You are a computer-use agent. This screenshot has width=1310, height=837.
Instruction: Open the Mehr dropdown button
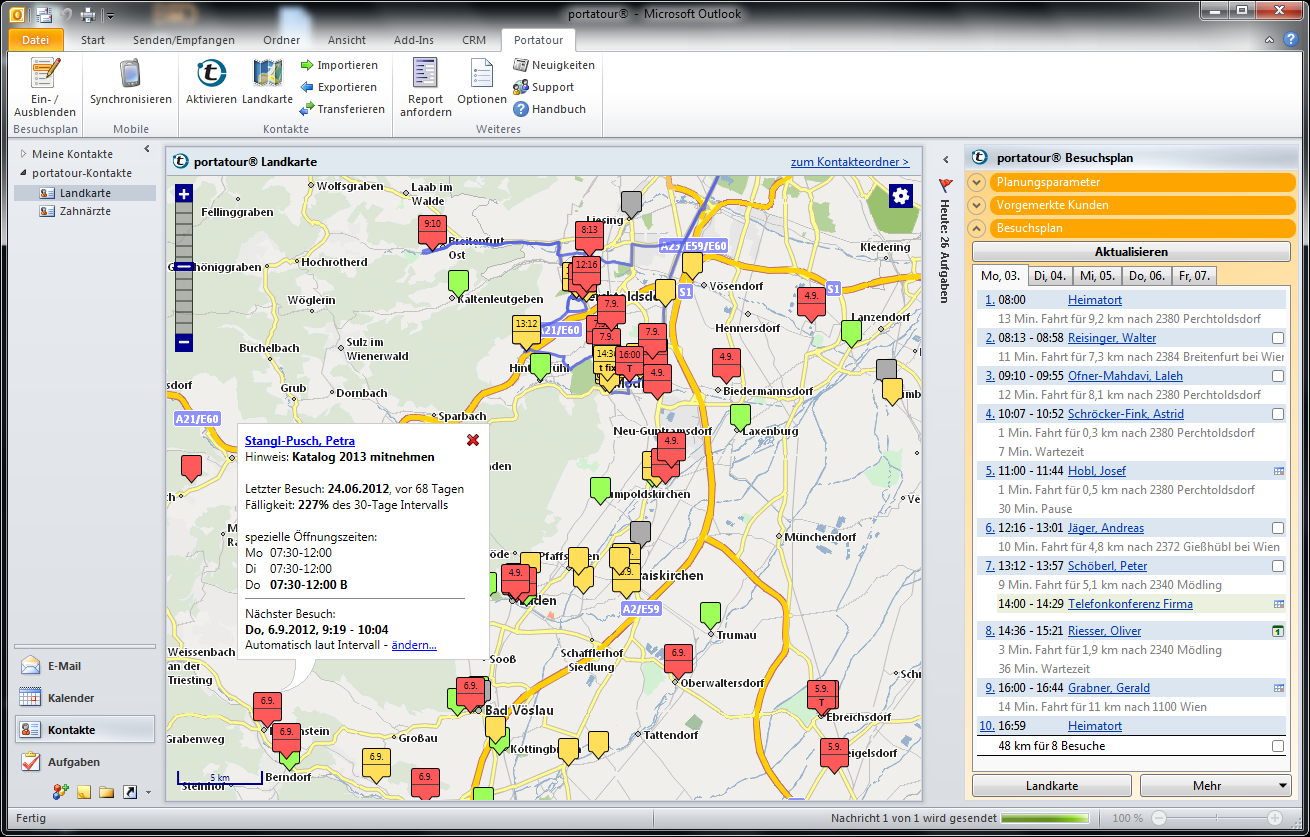1215,786
